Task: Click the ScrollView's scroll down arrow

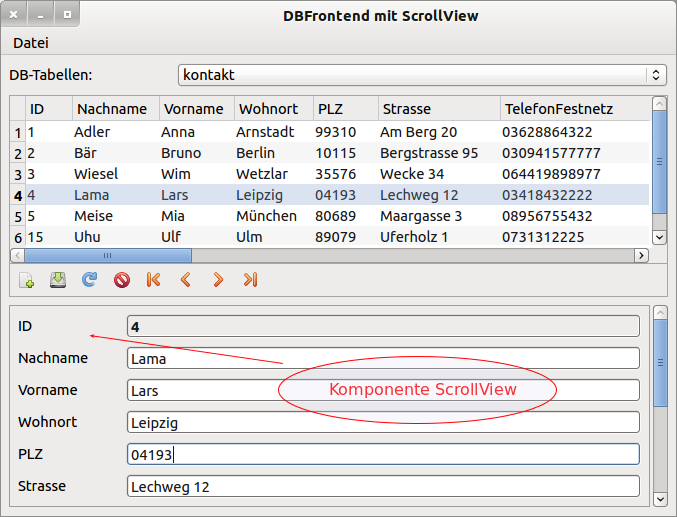Action: (x=659, y=498)
